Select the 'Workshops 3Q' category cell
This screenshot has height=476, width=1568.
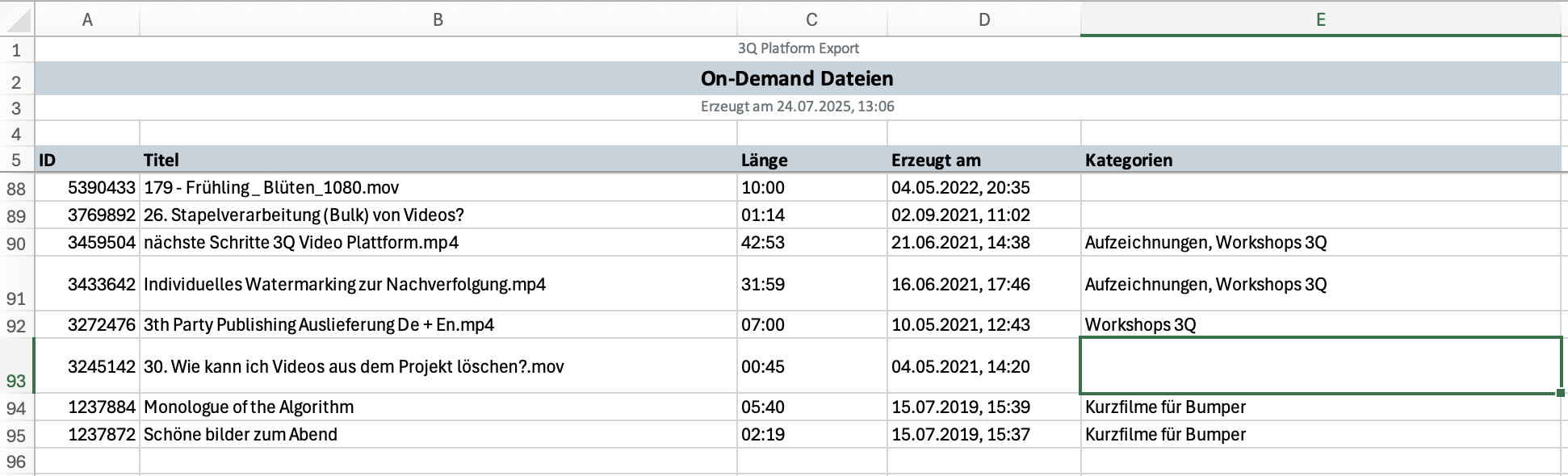(1320, 325)
